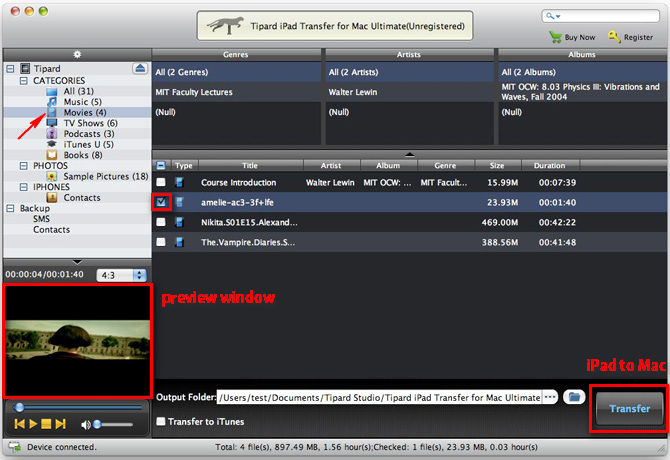
Task: Stop the preview playback
Action: tap(46, 424)
